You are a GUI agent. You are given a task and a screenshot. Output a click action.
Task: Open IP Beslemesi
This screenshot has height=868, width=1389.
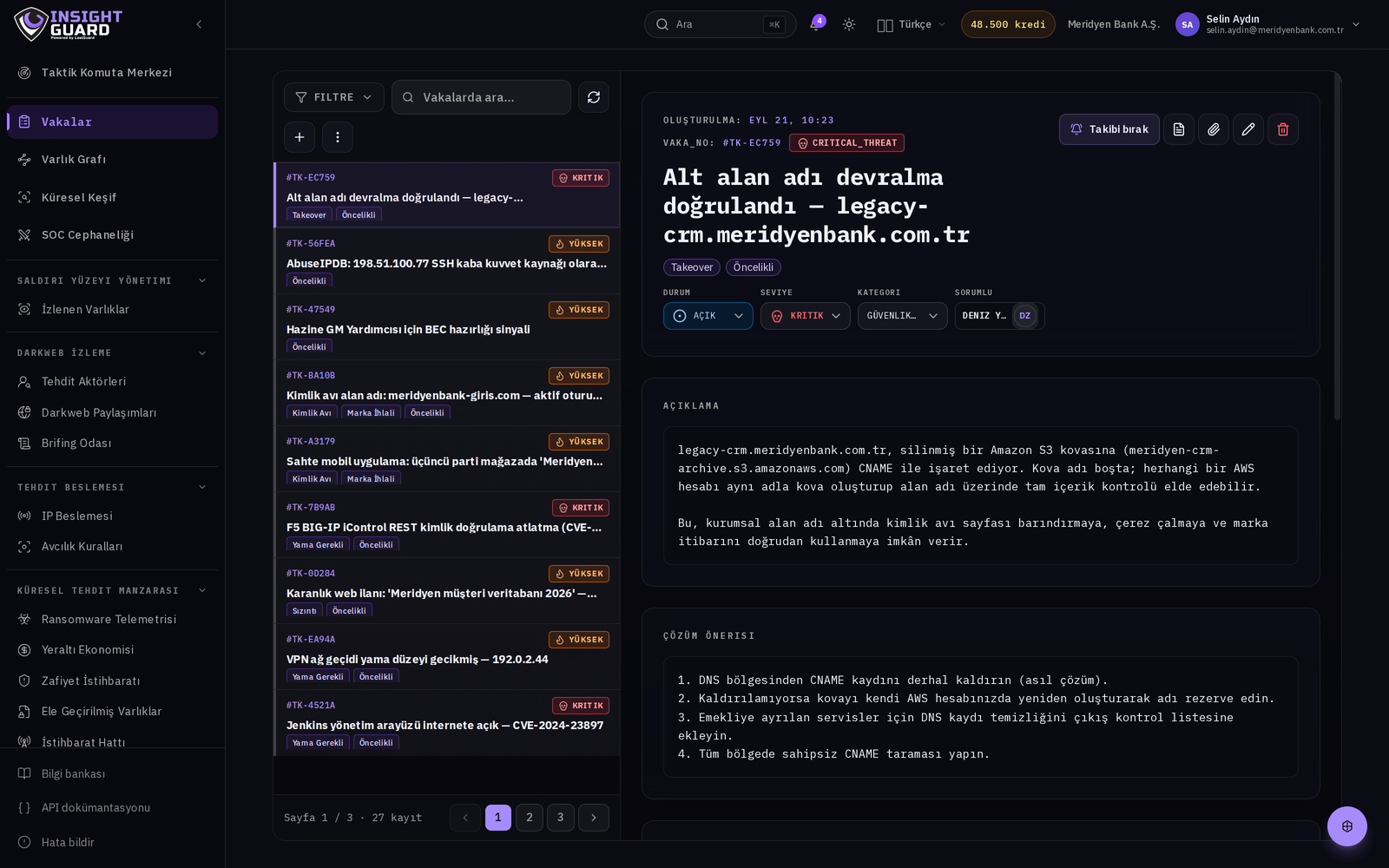(x=112, y=516)
